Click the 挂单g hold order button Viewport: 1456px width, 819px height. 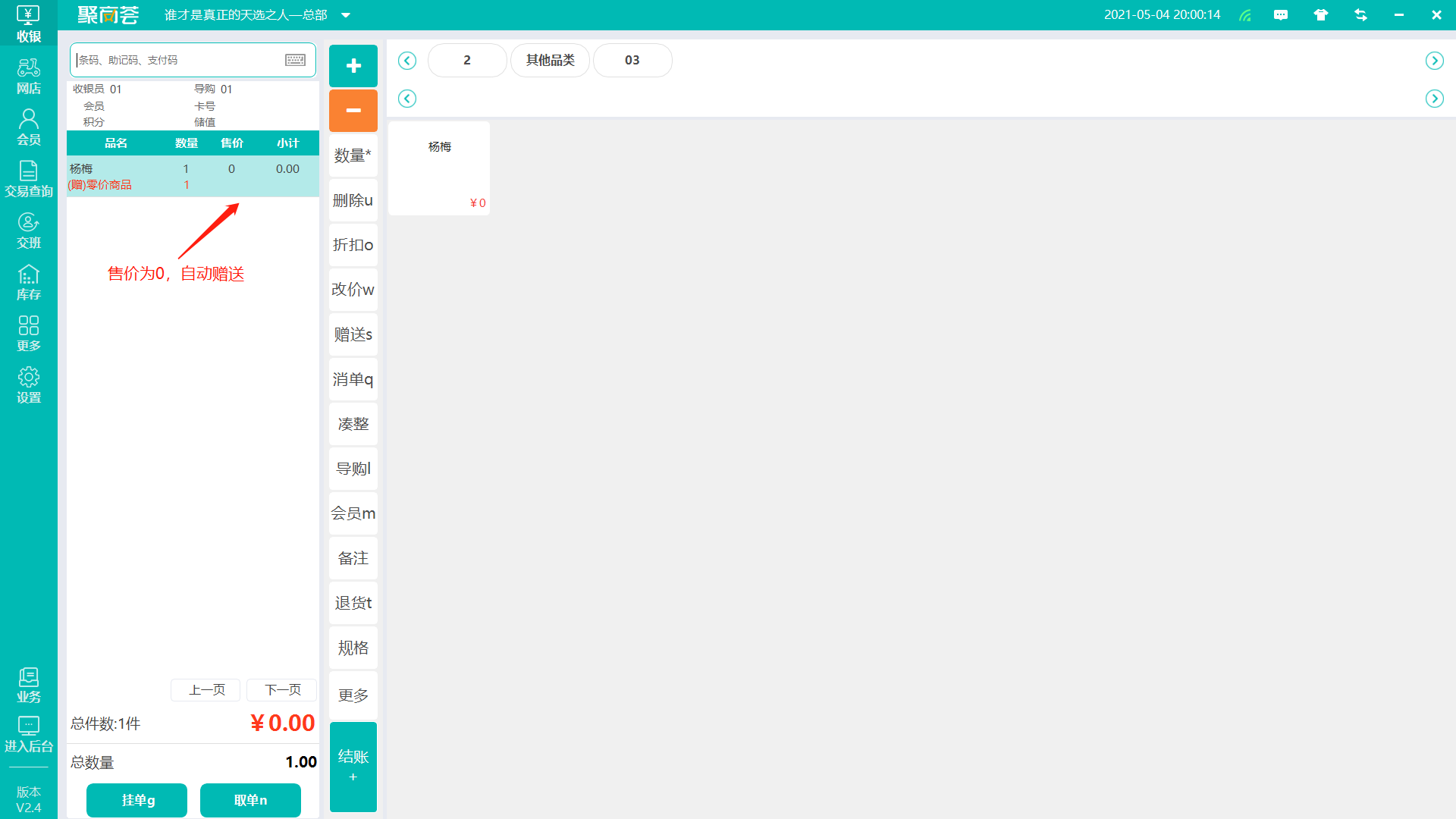point(137,800)
